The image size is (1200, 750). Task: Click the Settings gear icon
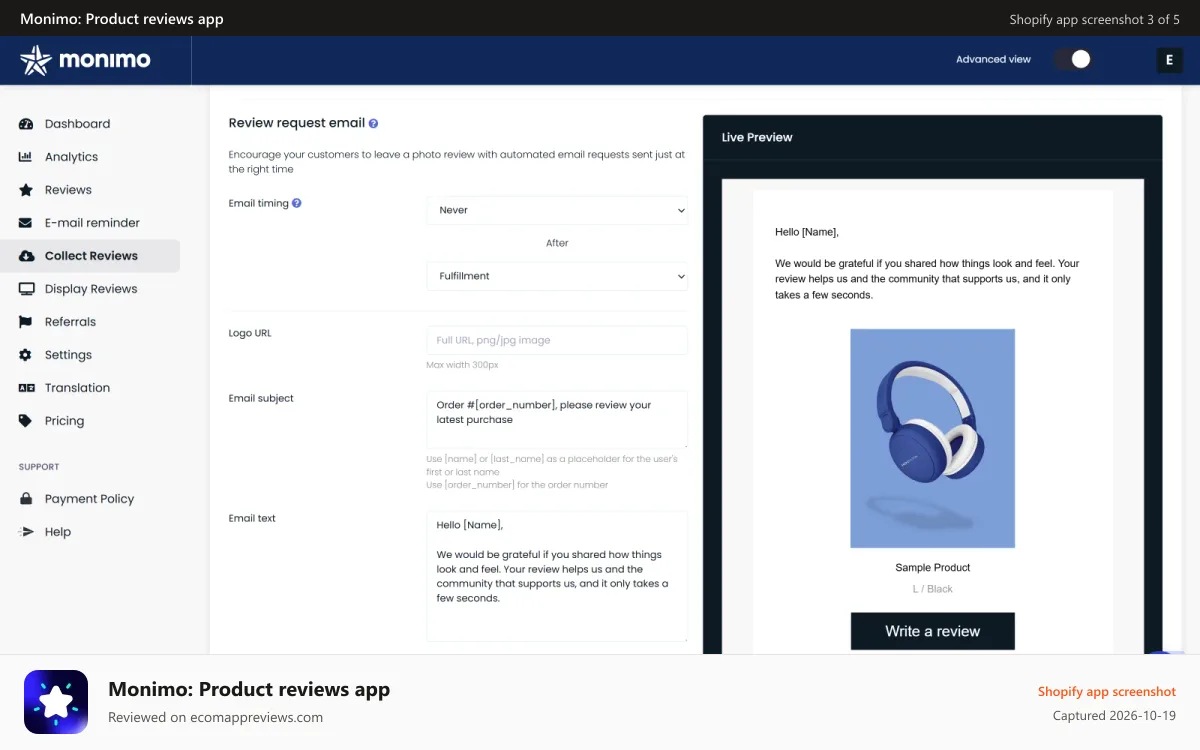point(26,355)
